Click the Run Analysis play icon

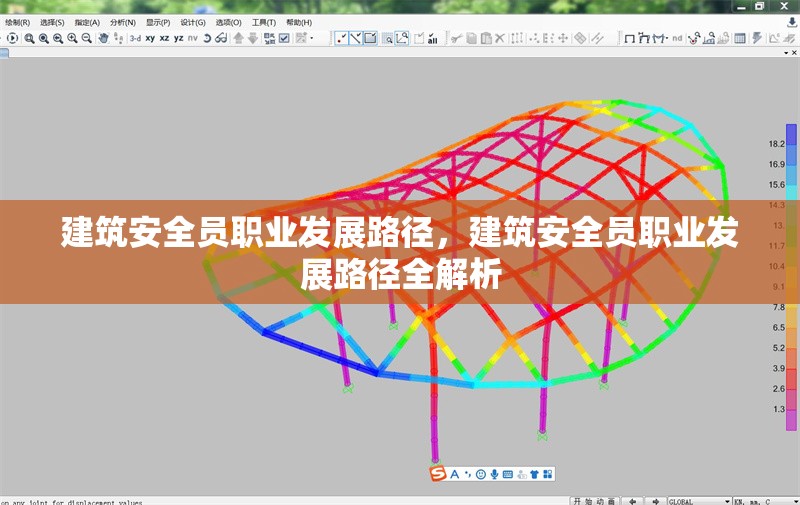[12, 38]
